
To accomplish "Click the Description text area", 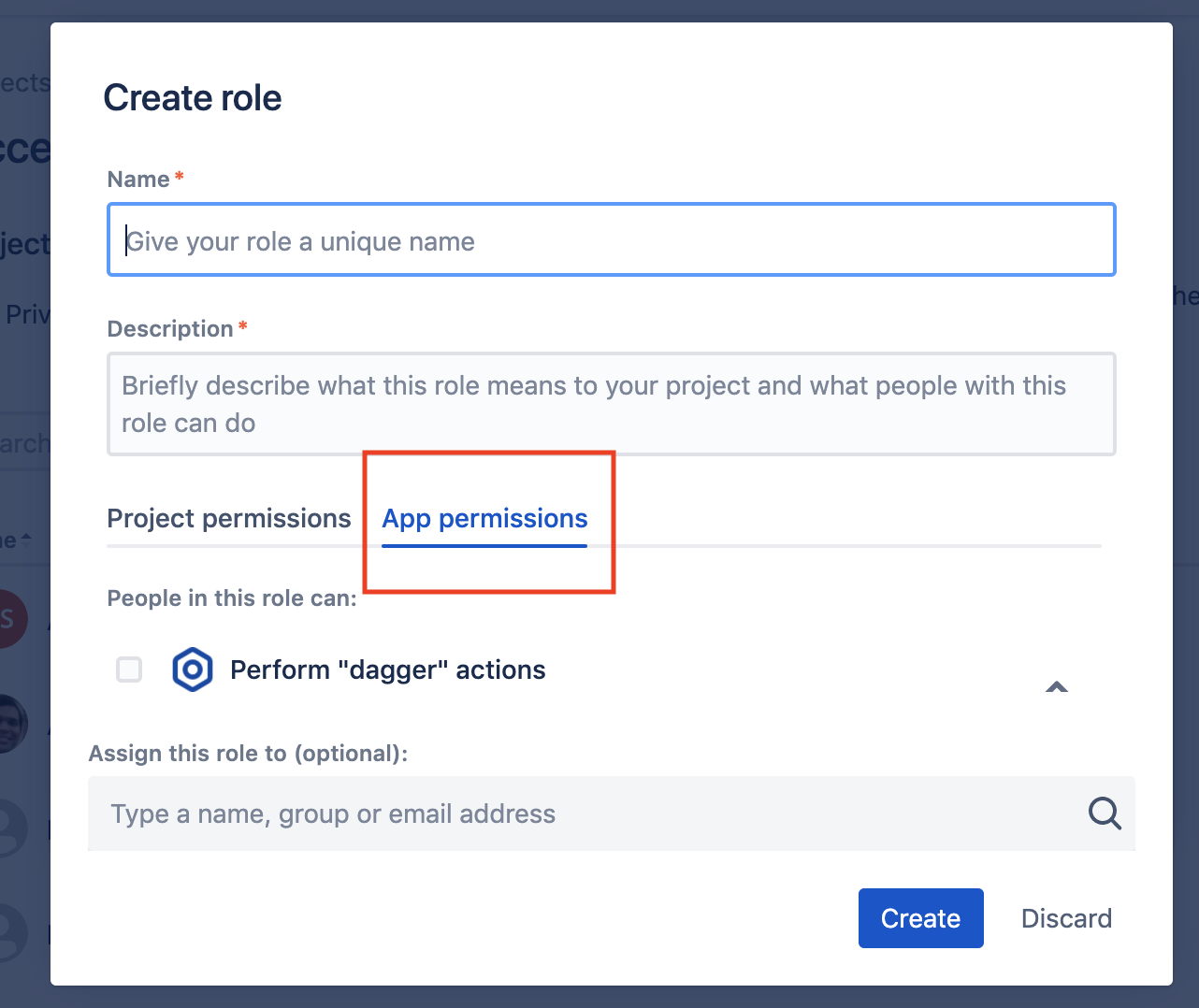I will click(612, 404).
